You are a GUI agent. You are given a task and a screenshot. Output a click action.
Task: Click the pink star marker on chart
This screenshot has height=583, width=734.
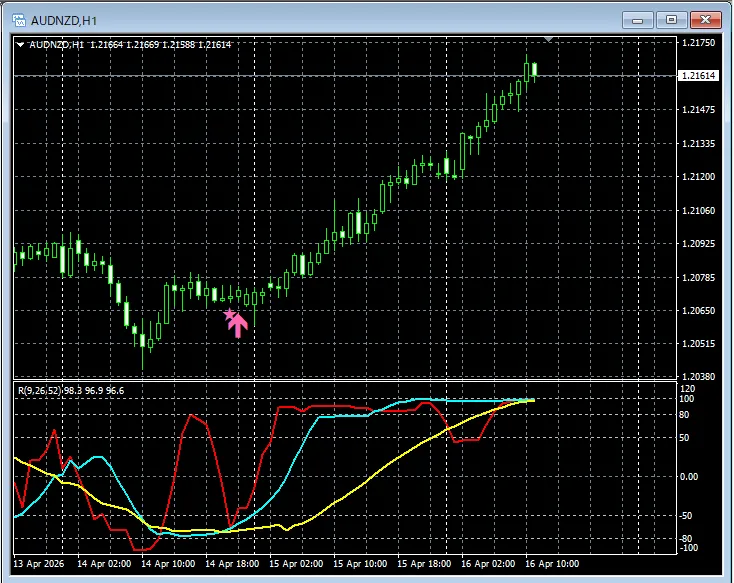tap(229, 315)
